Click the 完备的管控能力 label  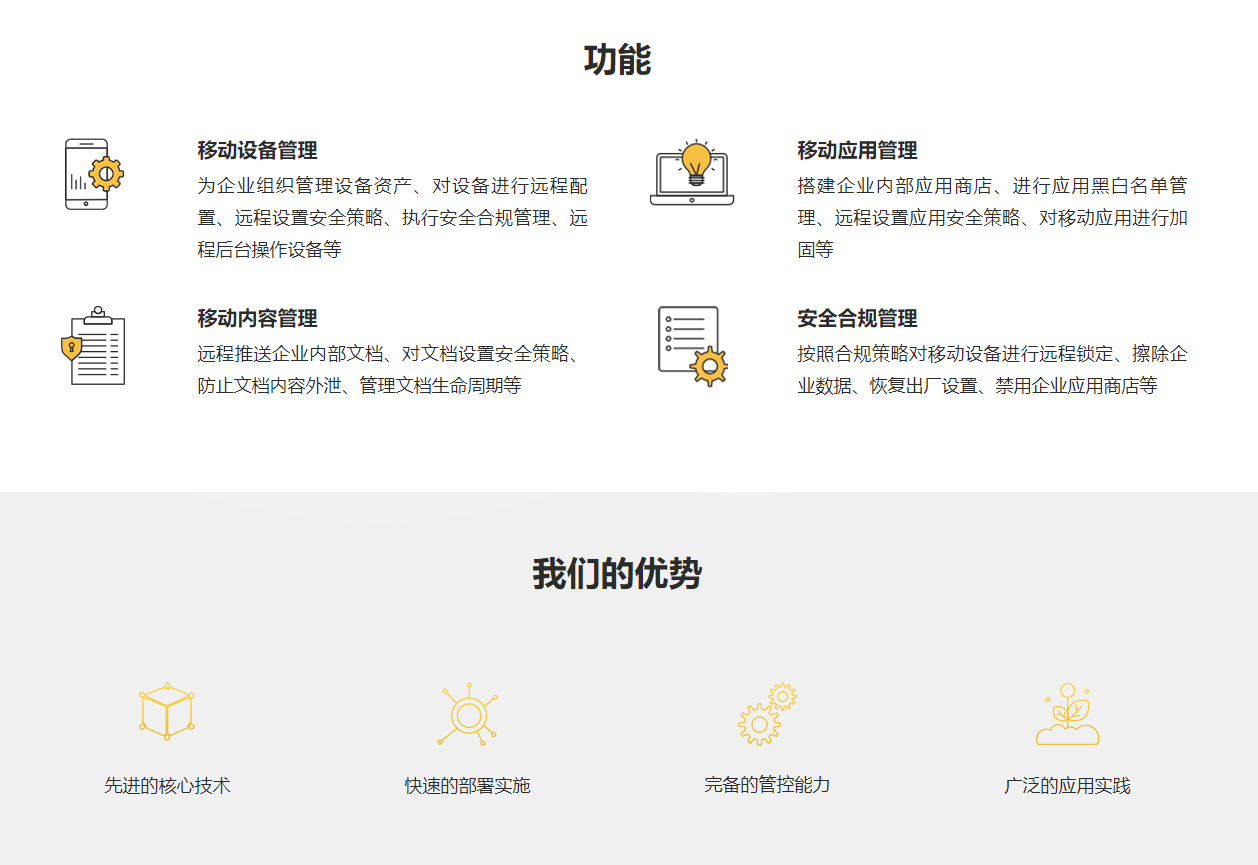[x=767, y=787]
